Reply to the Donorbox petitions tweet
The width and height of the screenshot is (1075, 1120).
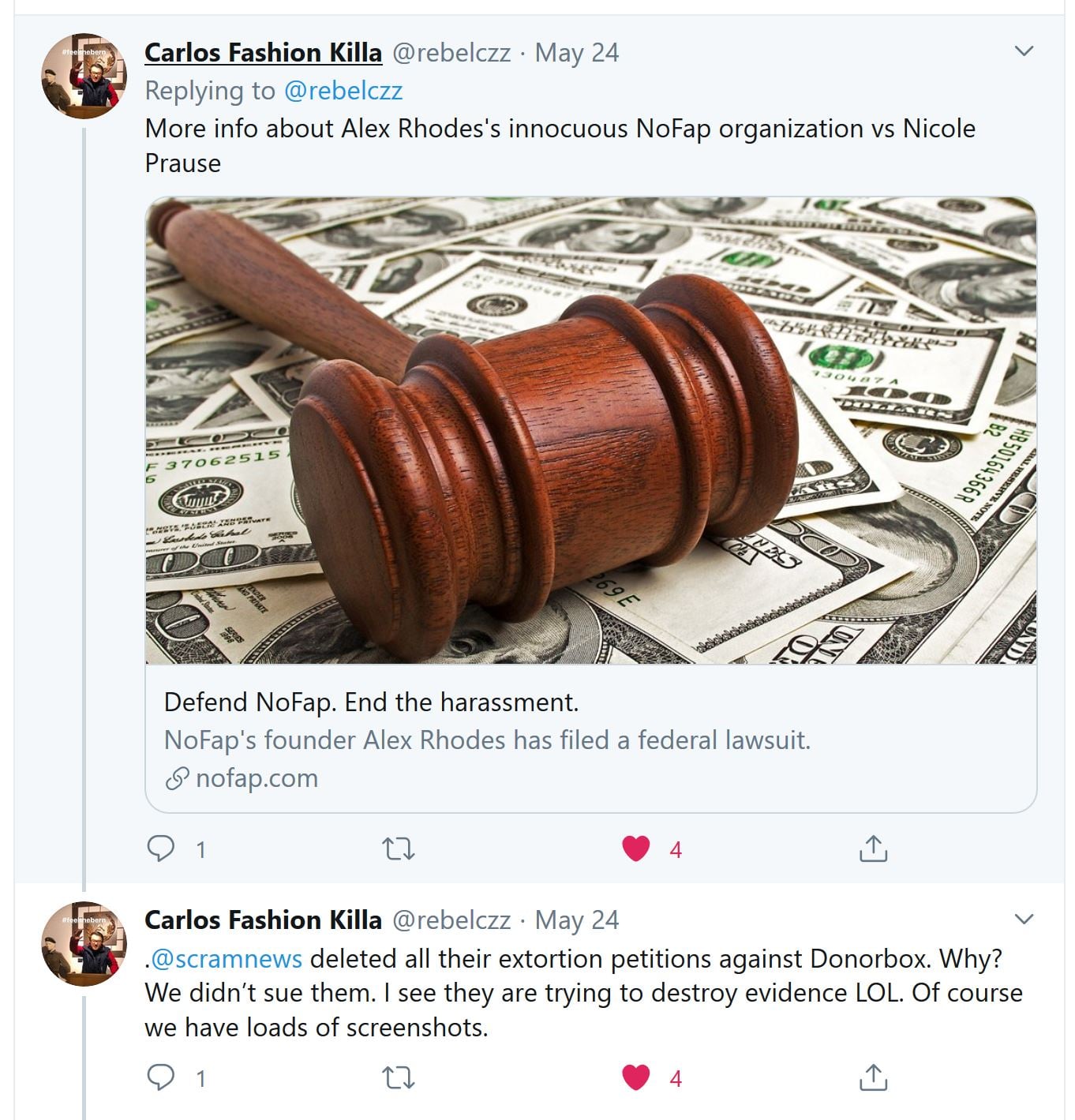(162, 1077)
